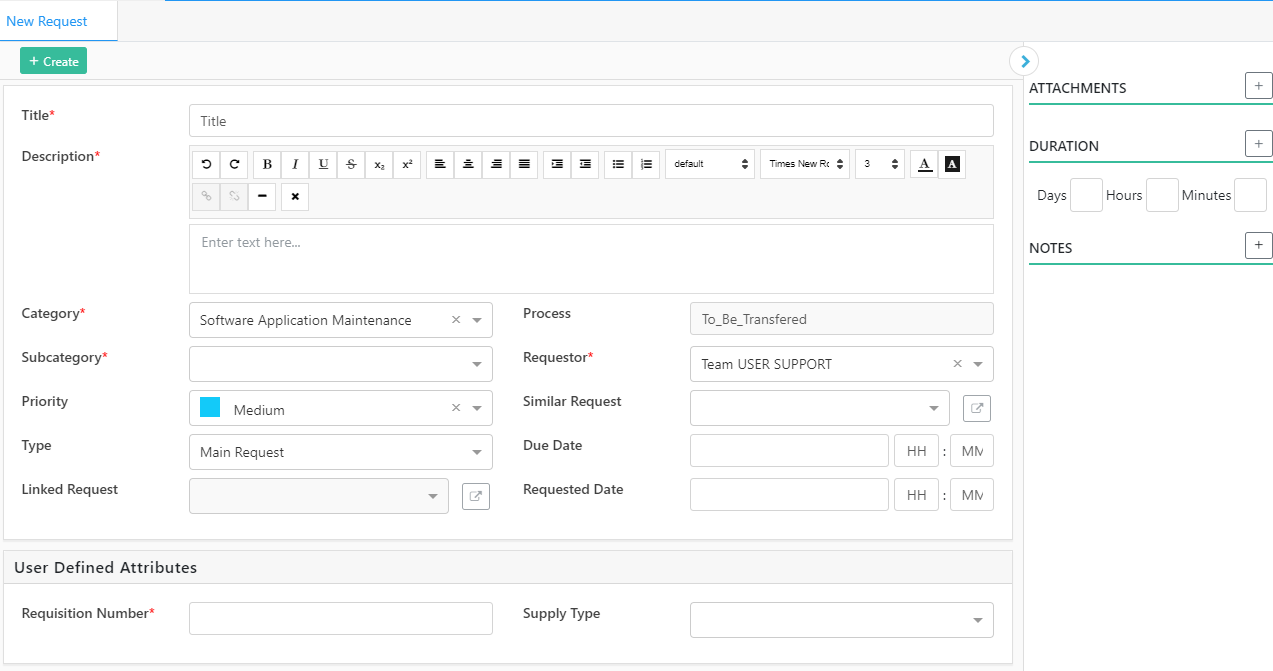Click into the Requisition Number field
This screenshot has height=671, width=1273.
340,618
